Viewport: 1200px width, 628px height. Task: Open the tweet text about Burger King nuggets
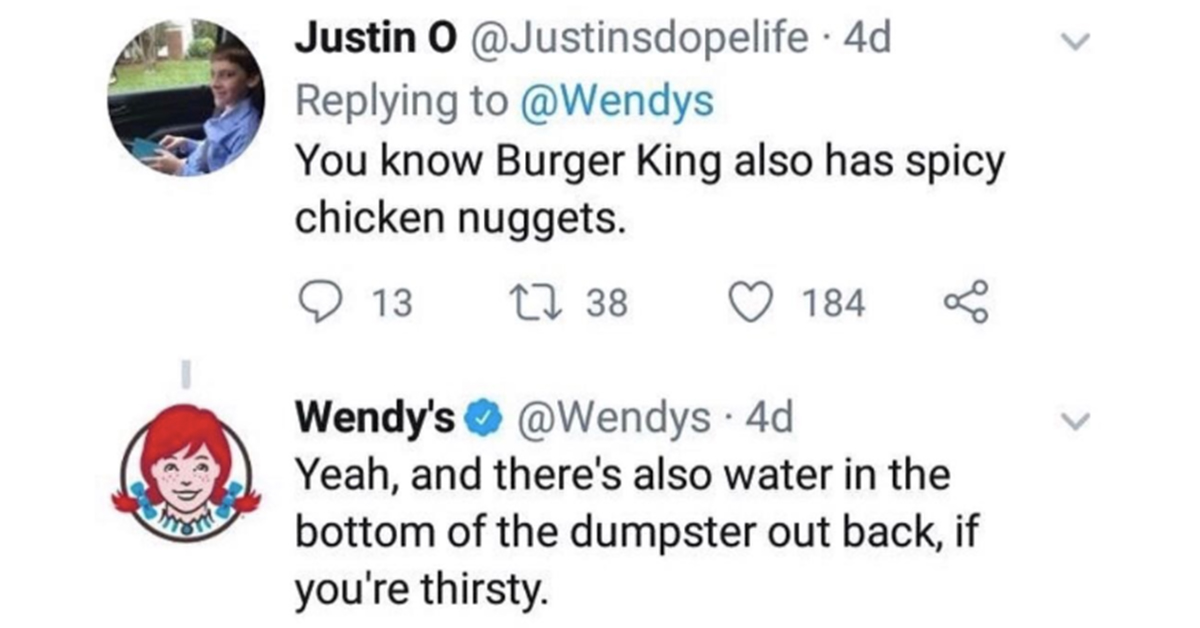click(x=648, y=189)
